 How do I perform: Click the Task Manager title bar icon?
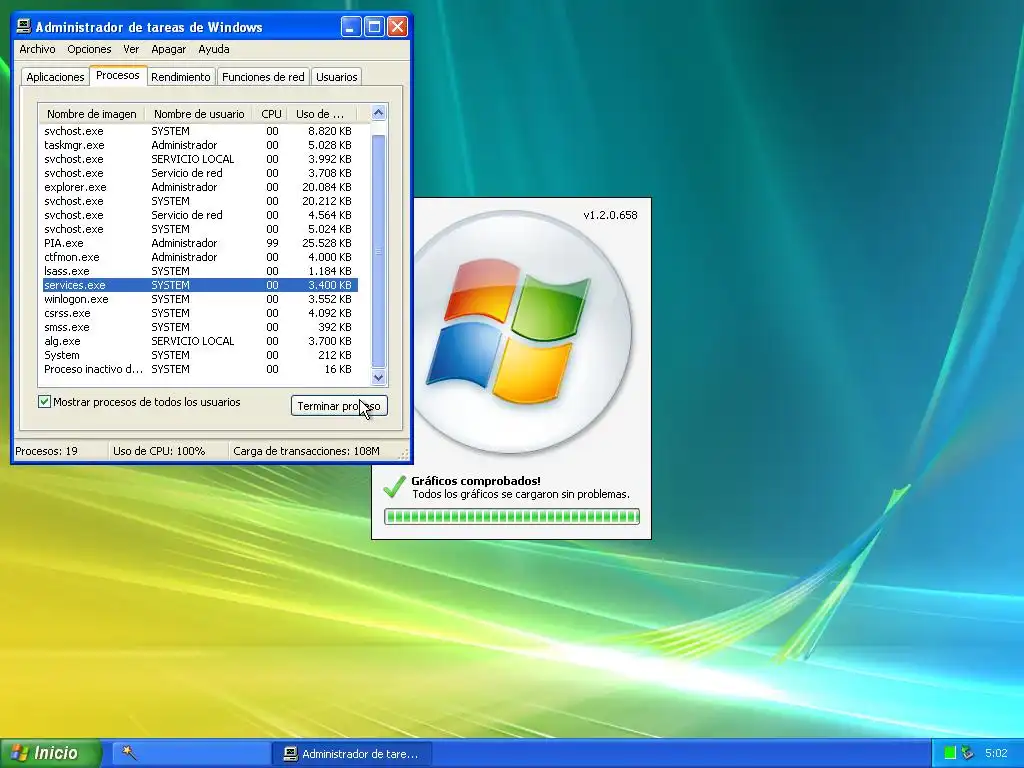[x=24, y=27]
